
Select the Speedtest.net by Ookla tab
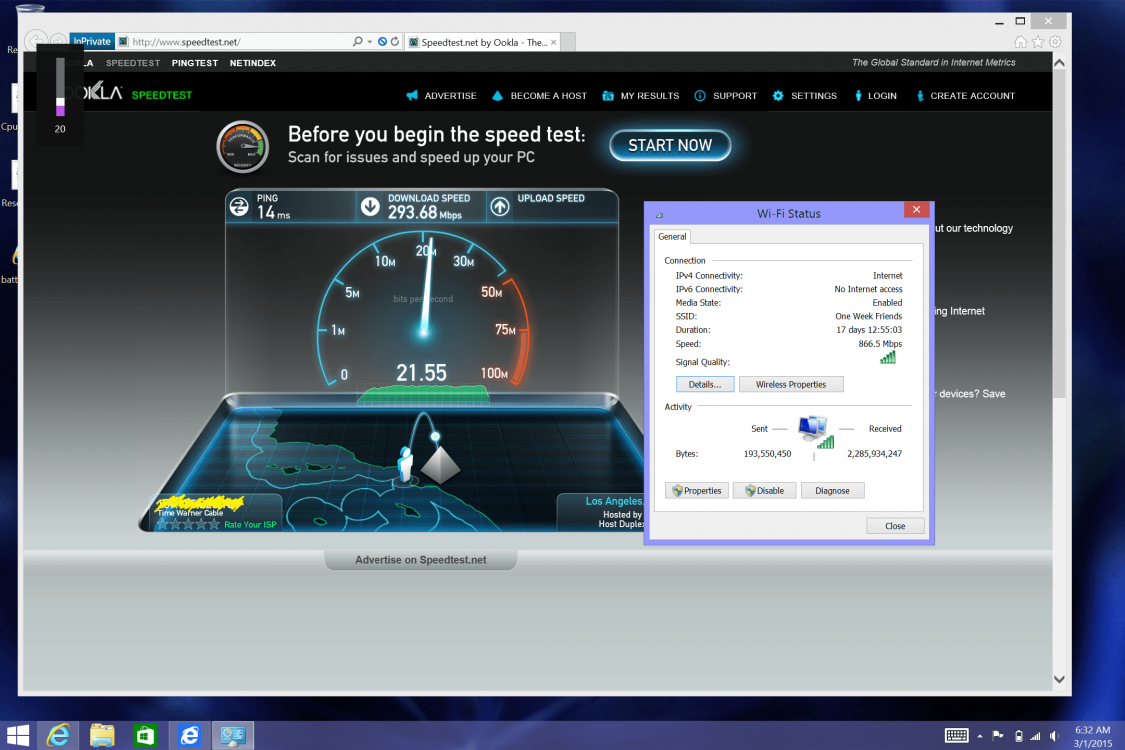click(483, 42)
